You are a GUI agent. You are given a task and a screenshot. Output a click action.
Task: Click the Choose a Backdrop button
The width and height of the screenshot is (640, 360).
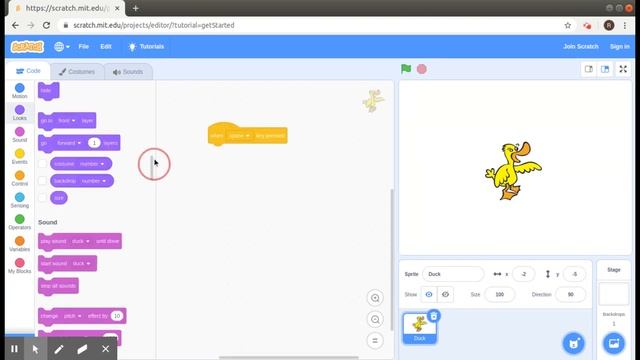(x=614, y=343)
